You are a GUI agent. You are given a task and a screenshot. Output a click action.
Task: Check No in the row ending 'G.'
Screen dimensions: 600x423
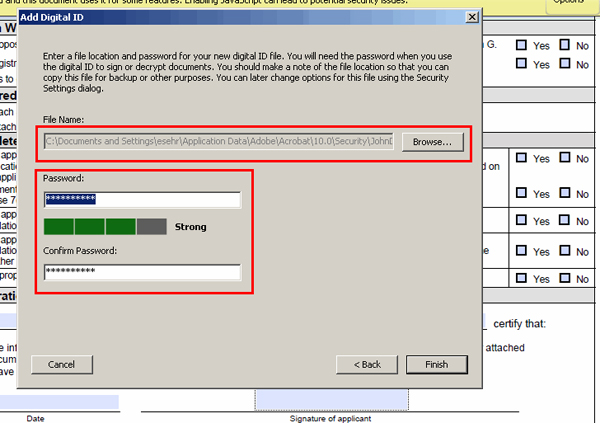pos(565,45)
